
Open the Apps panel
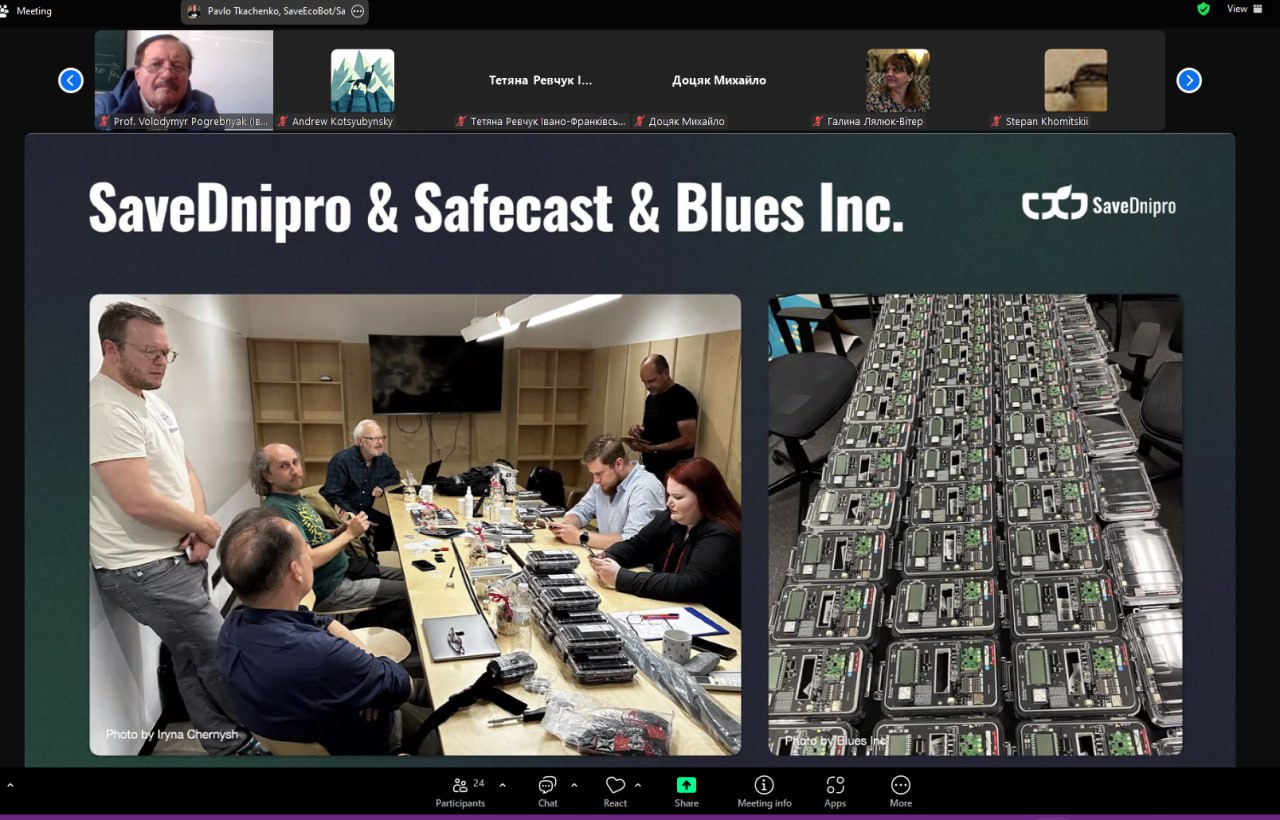tap(835, 791)
